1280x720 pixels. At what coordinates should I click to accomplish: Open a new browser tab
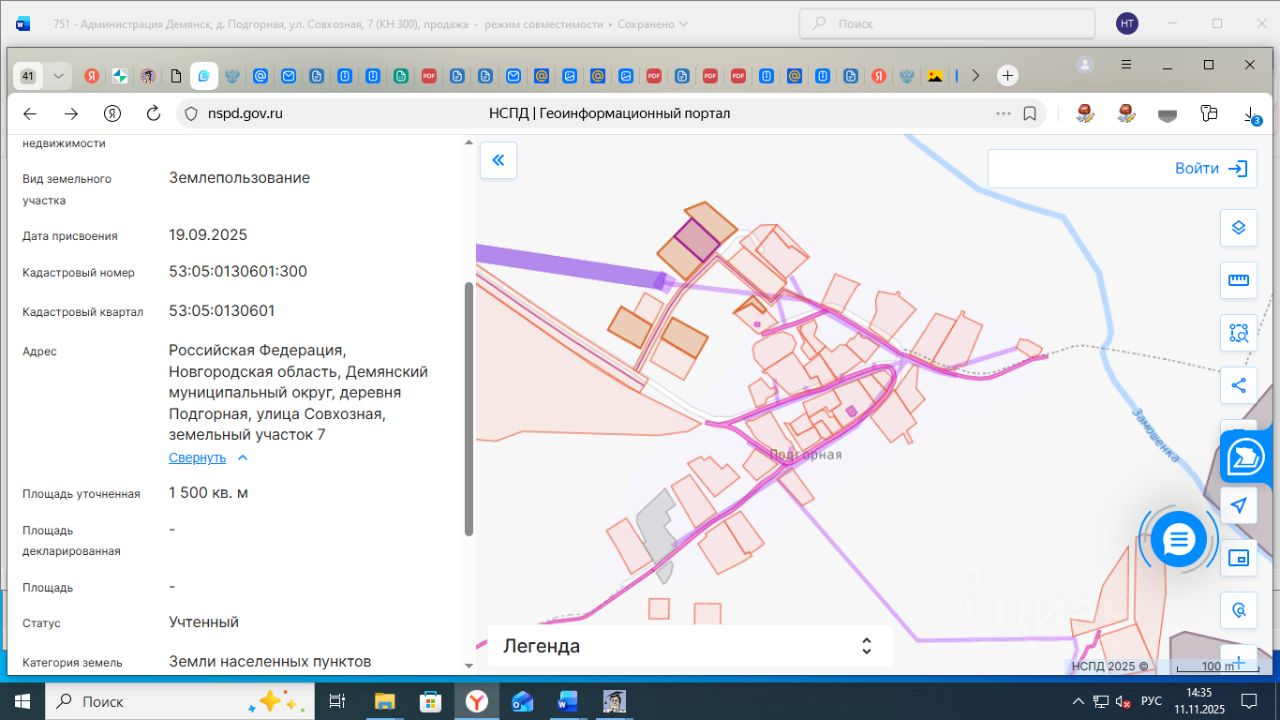click(1008, 76)
